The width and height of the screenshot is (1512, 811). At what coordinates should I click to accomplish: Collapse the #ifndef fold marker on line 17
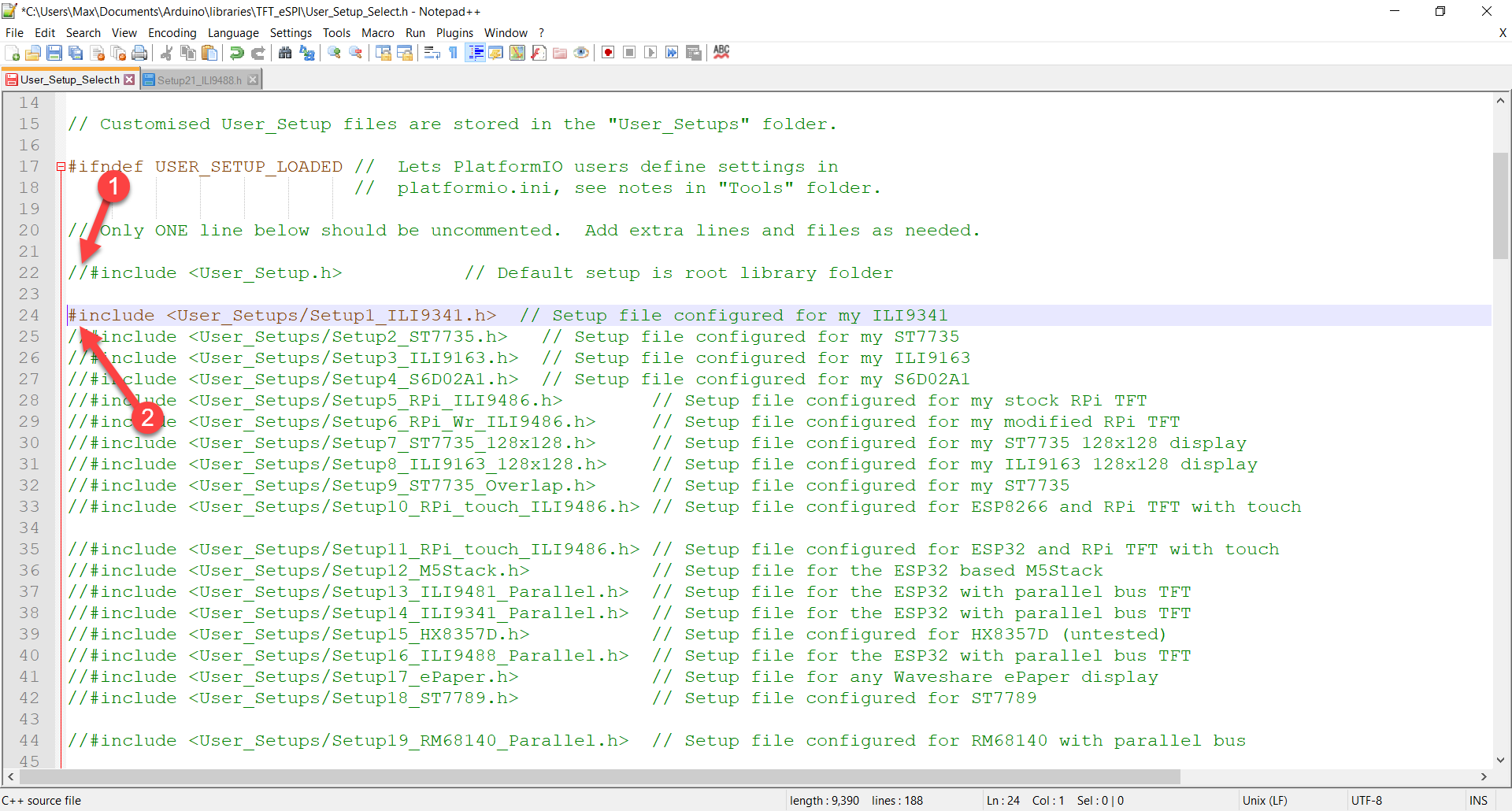[61, 167]
